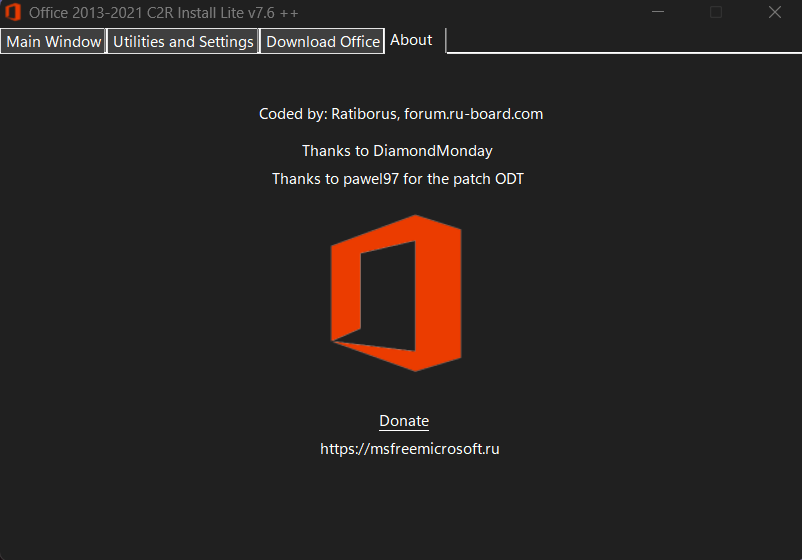Click the large orange Office logo
The width and height of the screenshot is (802, 560).
point(396,293)
